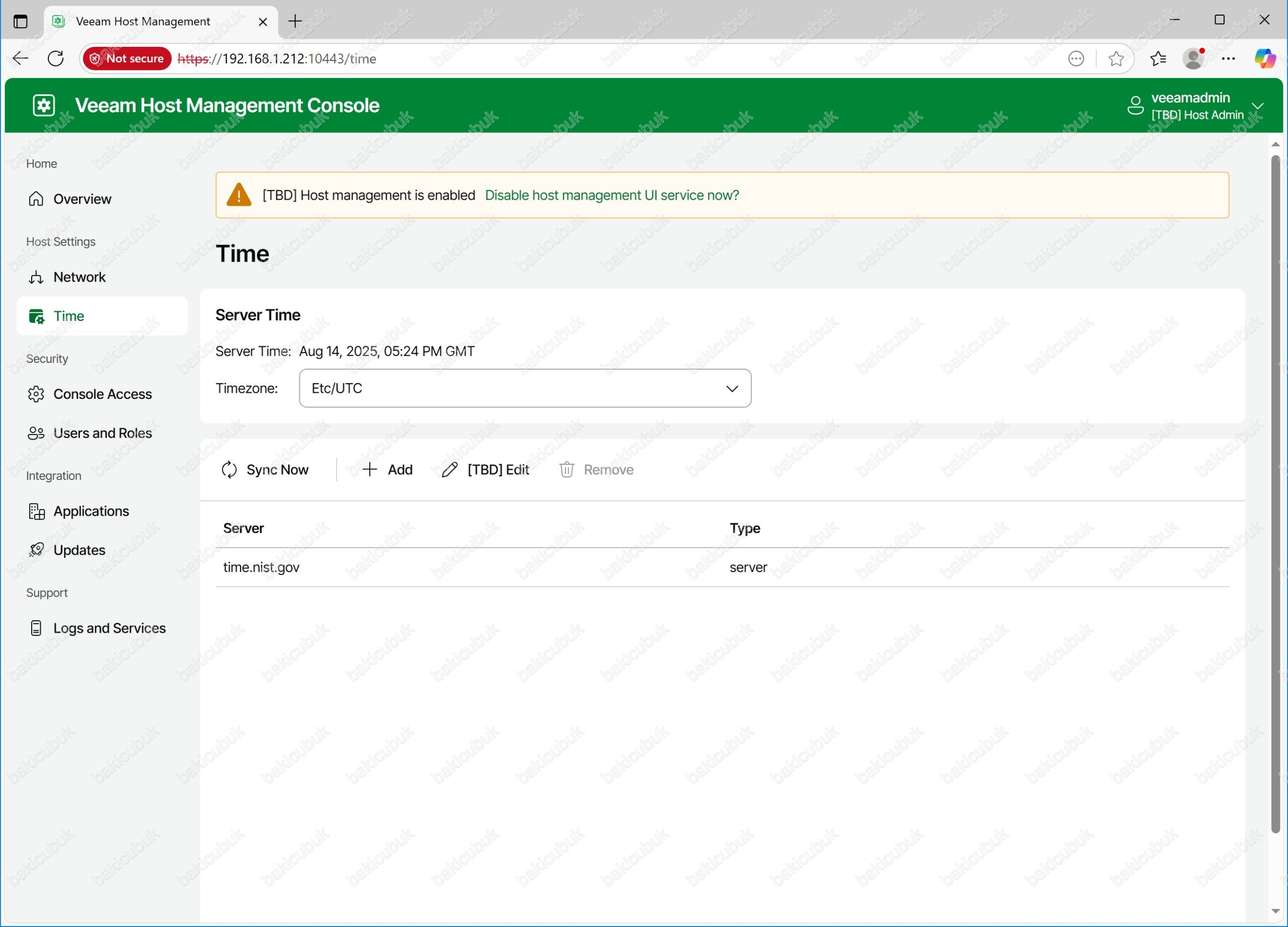Click the Timezone dropdown chevron arrow
Viewport: 1288px width, 927px height.
732,388
